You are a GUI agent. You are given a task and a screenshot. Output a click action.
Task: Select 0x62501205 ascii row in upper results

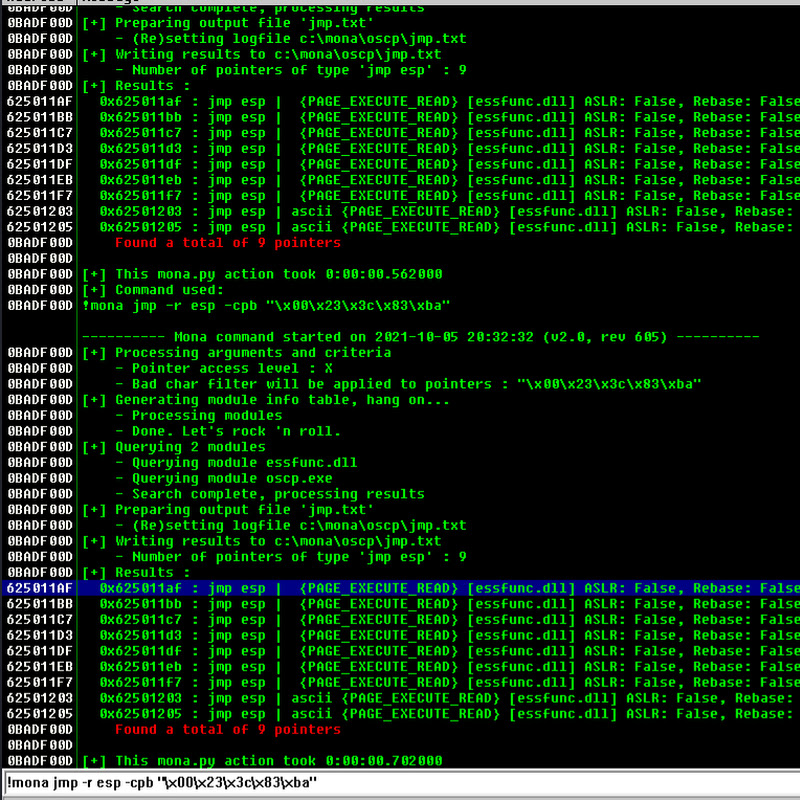(x=400, y=227)
